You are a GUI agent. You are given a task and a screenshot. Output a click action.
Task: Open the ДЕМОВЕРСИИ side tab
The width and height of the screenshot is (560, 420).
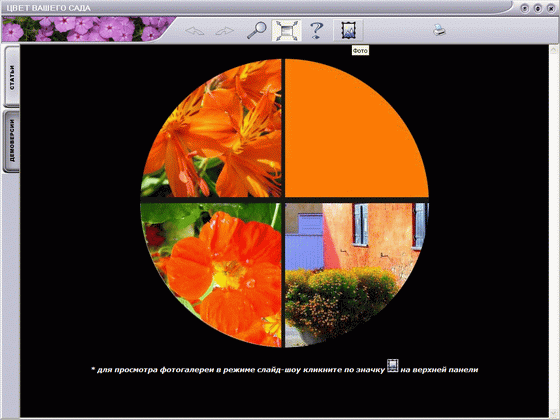point(12,141)
